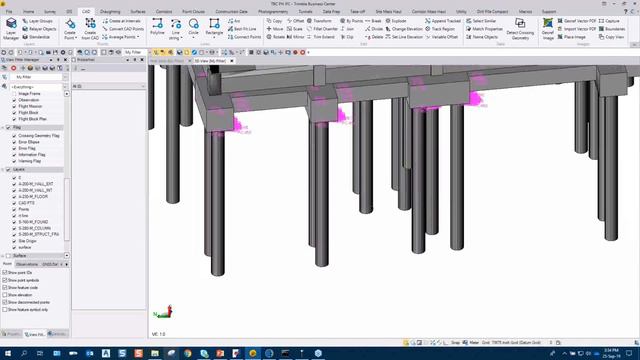Screen dimensions: 640x360
Task: Close the View Filter Manager panel
Action: click(65, 60)
